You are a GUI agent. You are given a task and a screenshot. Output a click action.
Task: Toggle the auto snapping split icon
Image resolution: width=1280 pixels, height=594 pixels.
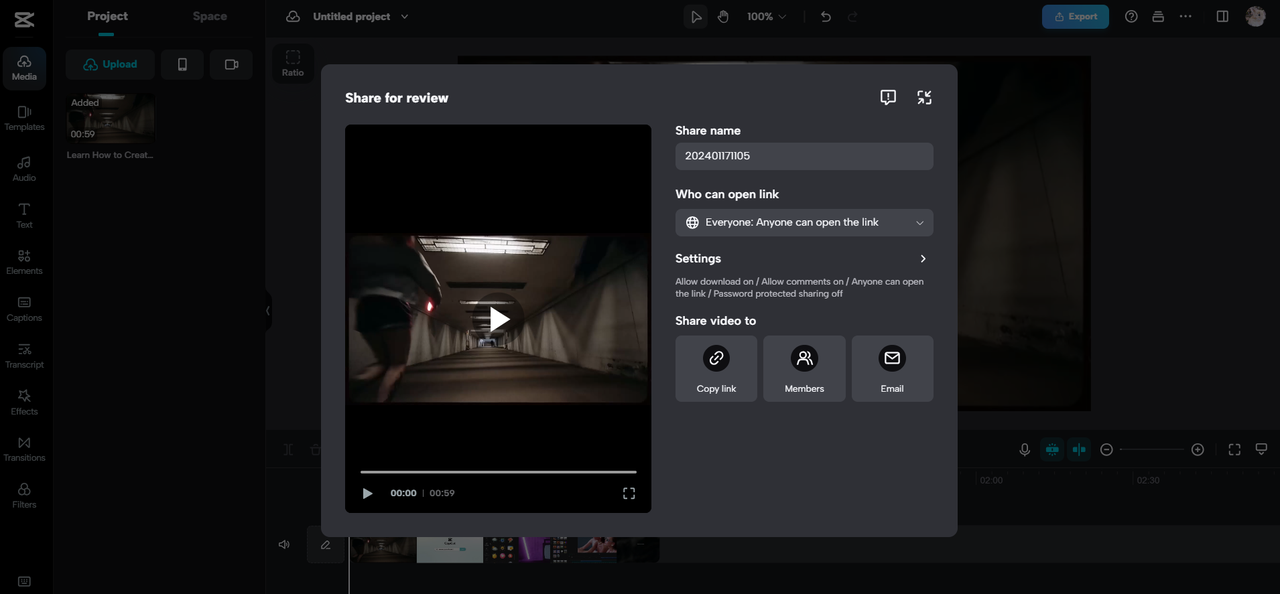point(1079,450)
